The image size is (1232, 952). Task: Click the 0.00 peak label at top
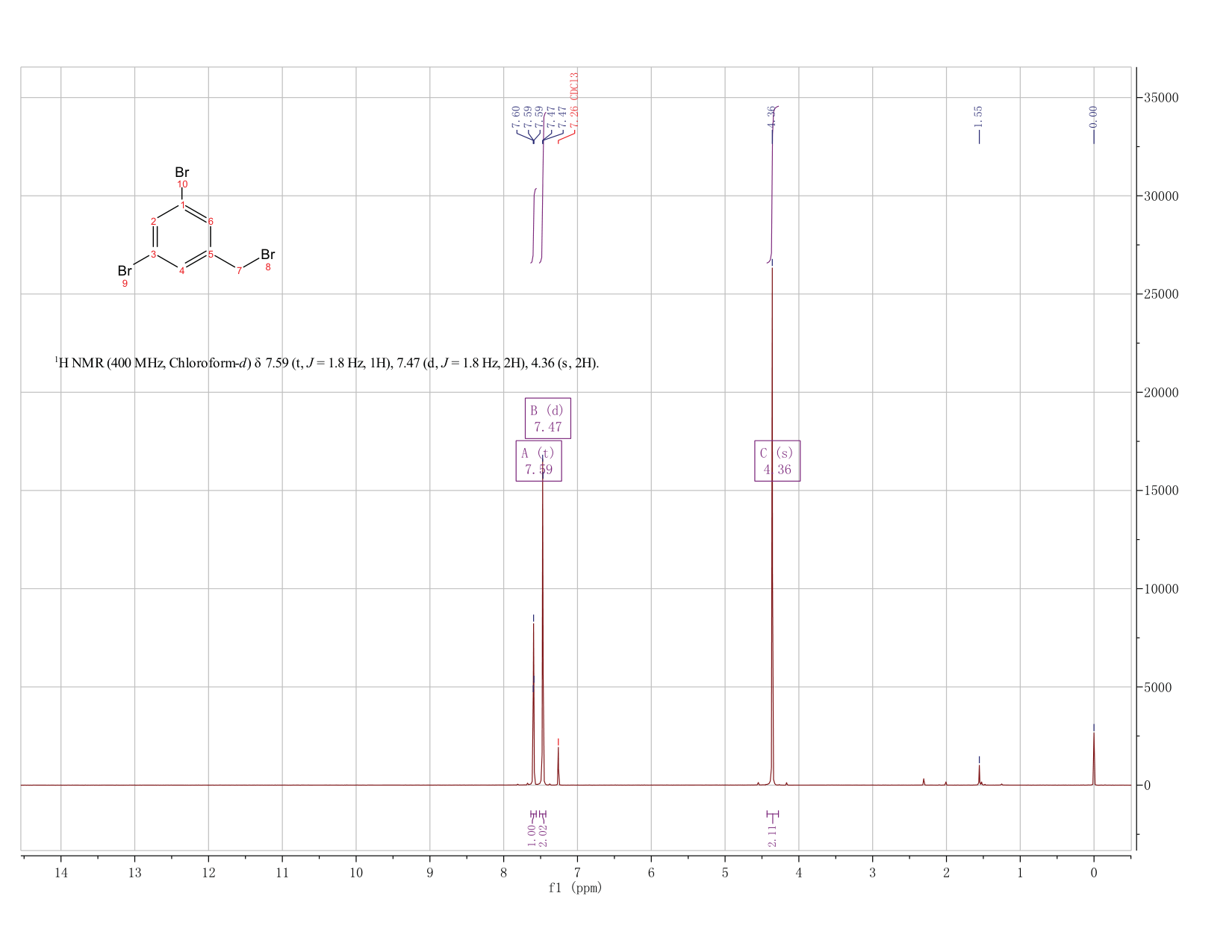(1094, 116)
